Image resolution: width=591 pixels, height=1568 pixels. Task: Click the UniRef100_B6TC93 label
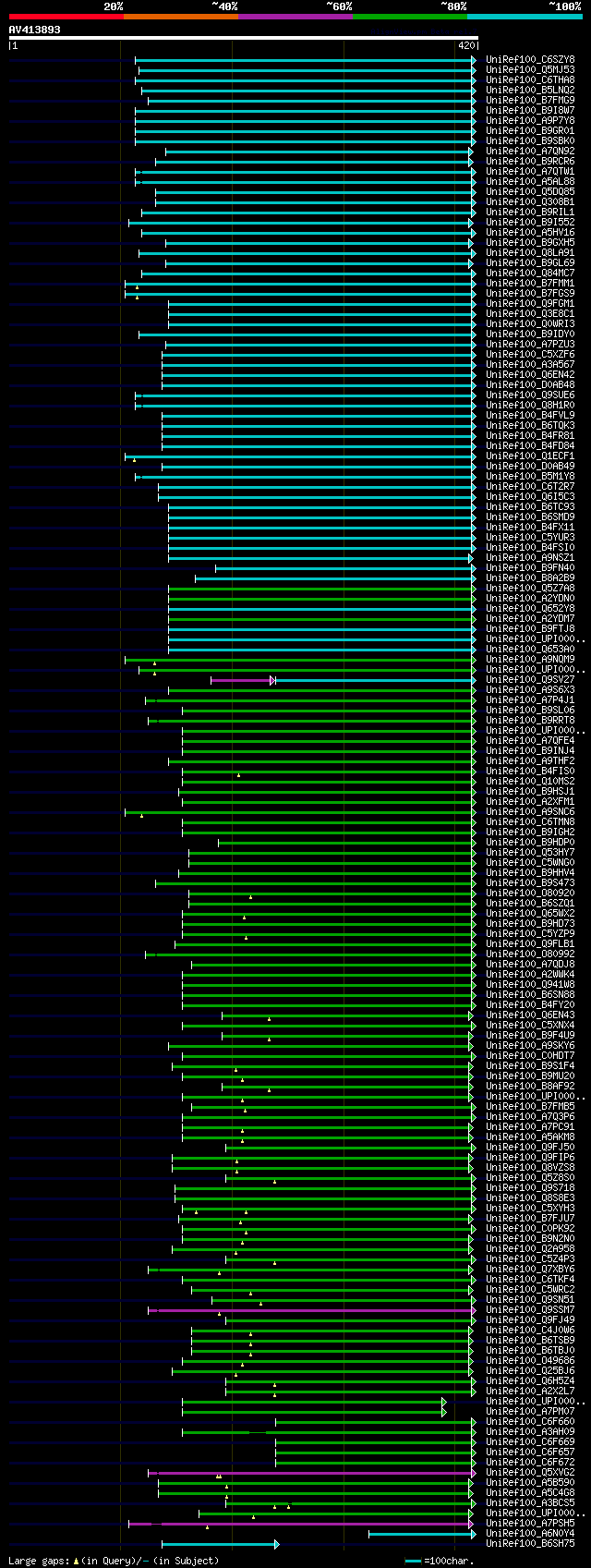click(530, 507)
